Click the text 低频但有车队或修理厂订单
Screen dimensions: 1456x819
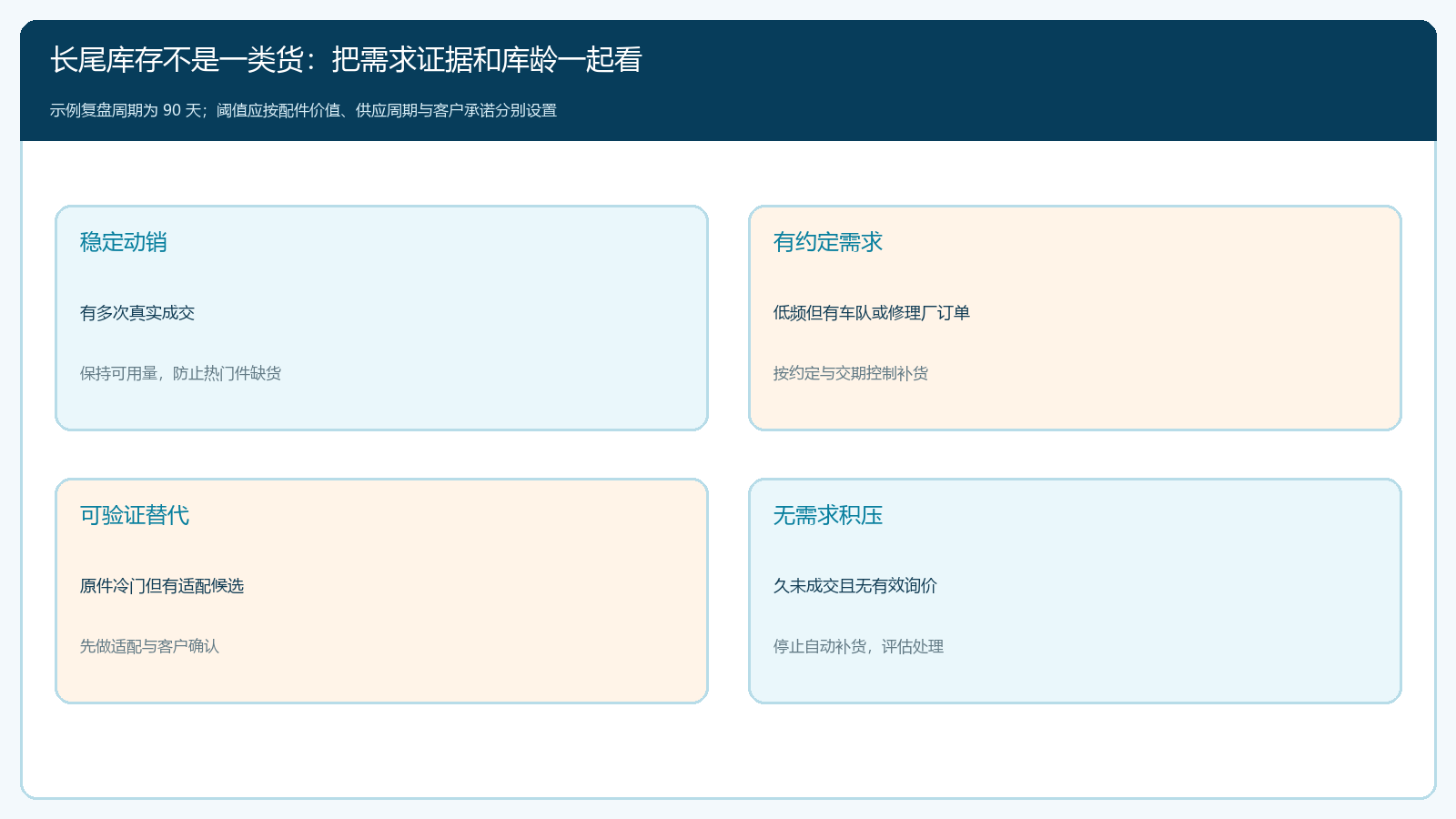pyautogui.click(x=872, y=313)
